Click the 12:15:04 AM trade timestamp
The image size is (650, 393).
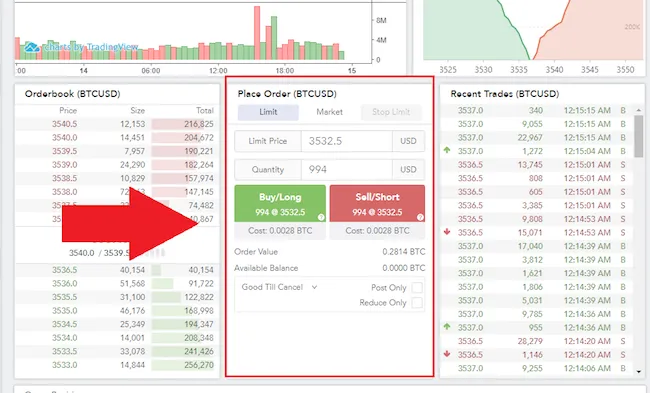pos(587,151)
